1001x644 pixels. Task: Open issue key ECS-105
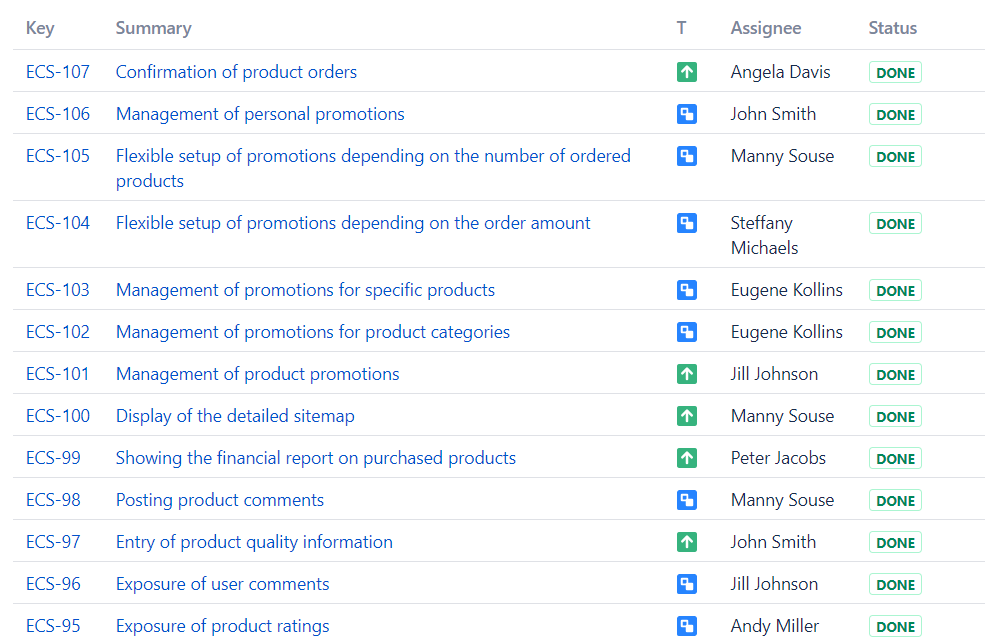[58, 156]
